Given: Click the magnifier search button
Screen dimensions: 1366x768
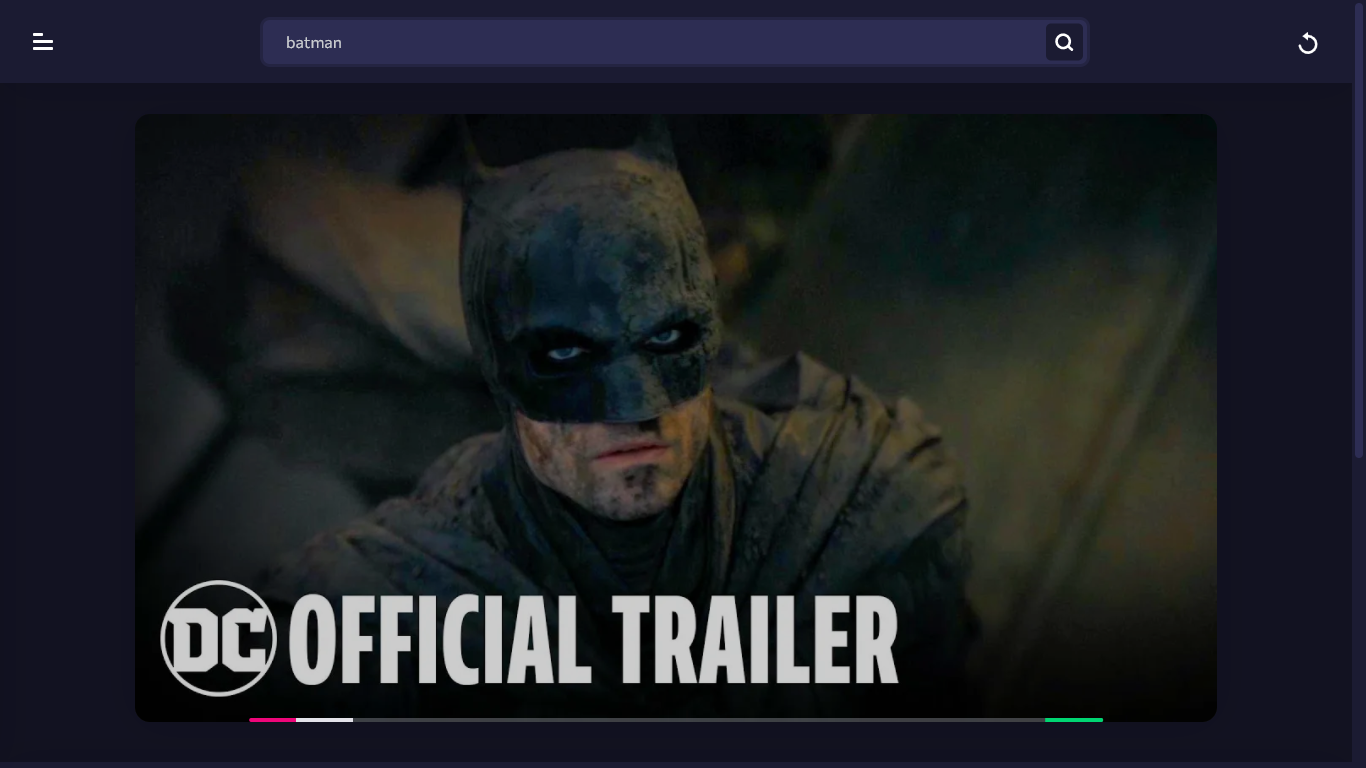Looking at the screenshot, I should tap(1064, 42).
